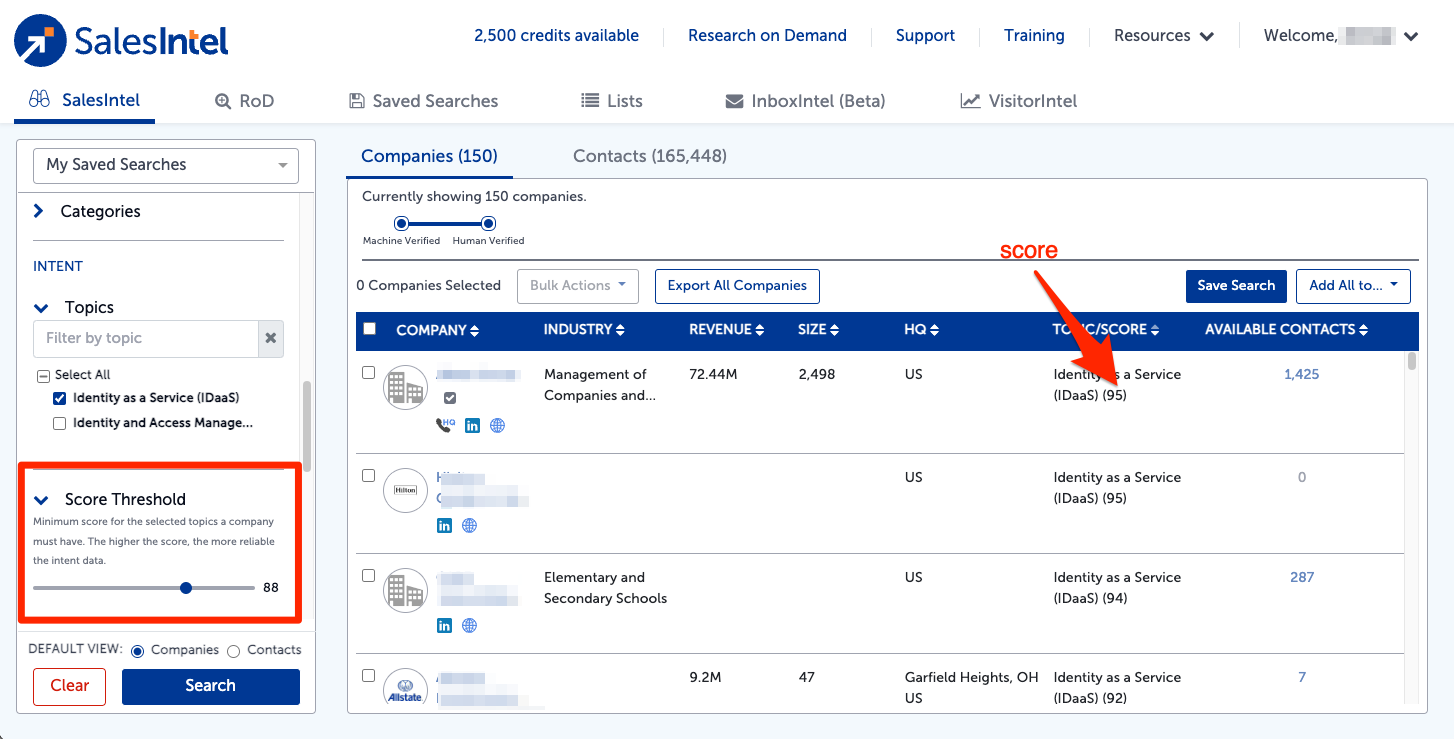Select the Elementary and Secondary Schools row checkbox
Image resolution: width=1454 pixels, height=739 pixels.
[x=368, y=575]
